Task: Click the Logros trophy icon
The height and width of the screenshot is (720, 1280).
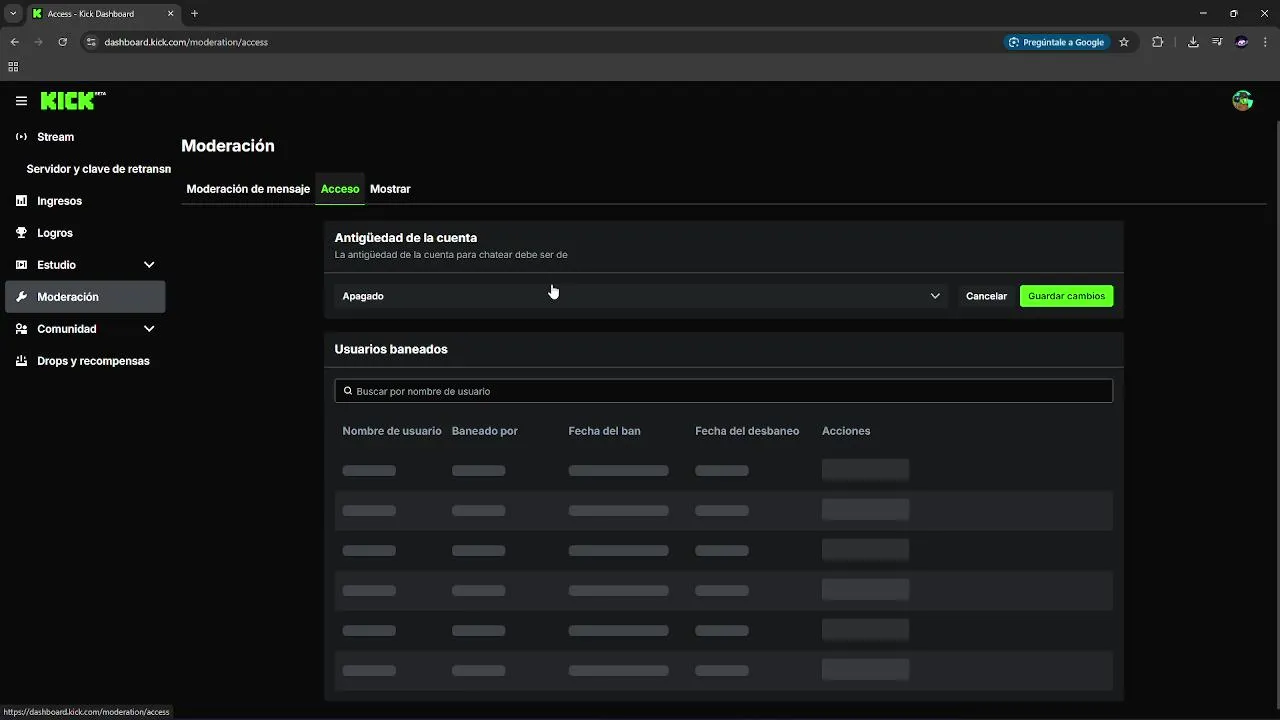Action: click(21, 233)
